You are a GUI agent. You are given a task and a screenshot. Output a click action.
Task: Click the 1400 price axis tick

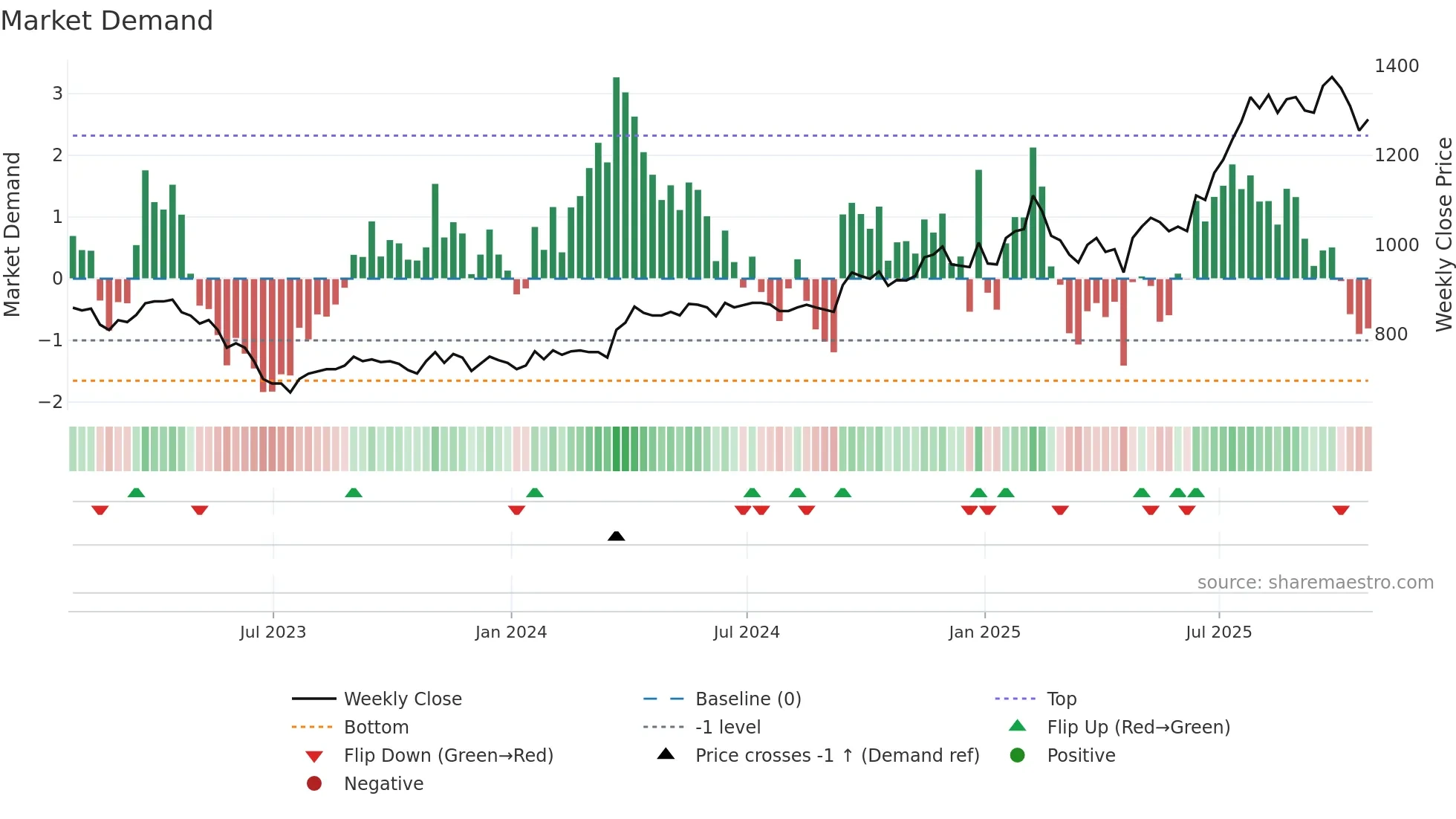click(x=1397, y=66)
